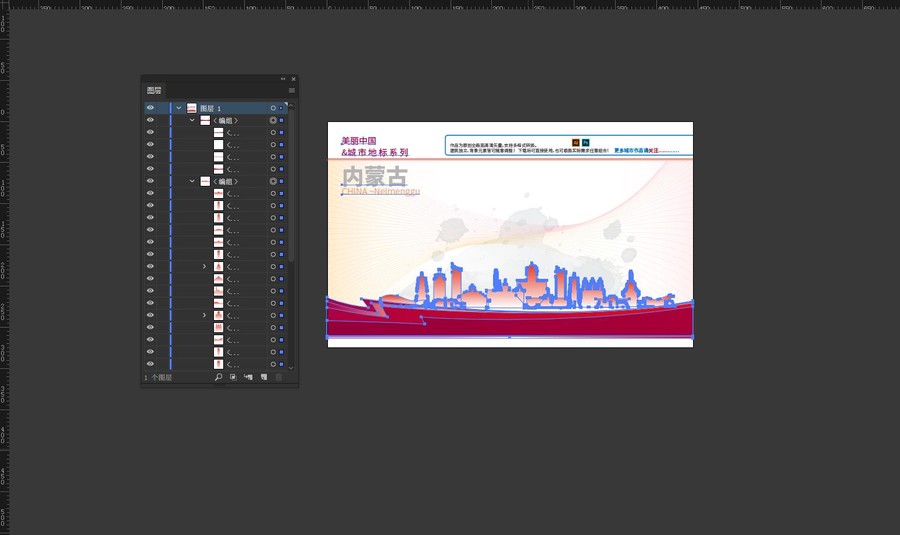Click the Layers panel scrollbar up arrow
This screenshot has height=535, width=900.
(x=291, y=106)
